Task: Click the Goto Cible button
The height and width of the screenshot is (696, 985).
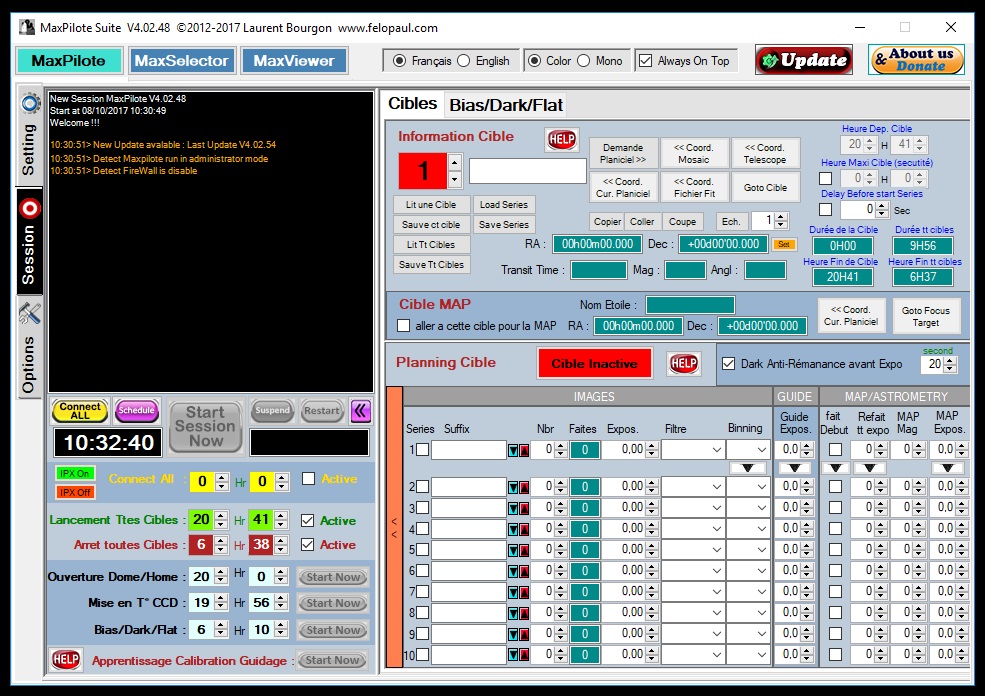Action: pos(765,187)
